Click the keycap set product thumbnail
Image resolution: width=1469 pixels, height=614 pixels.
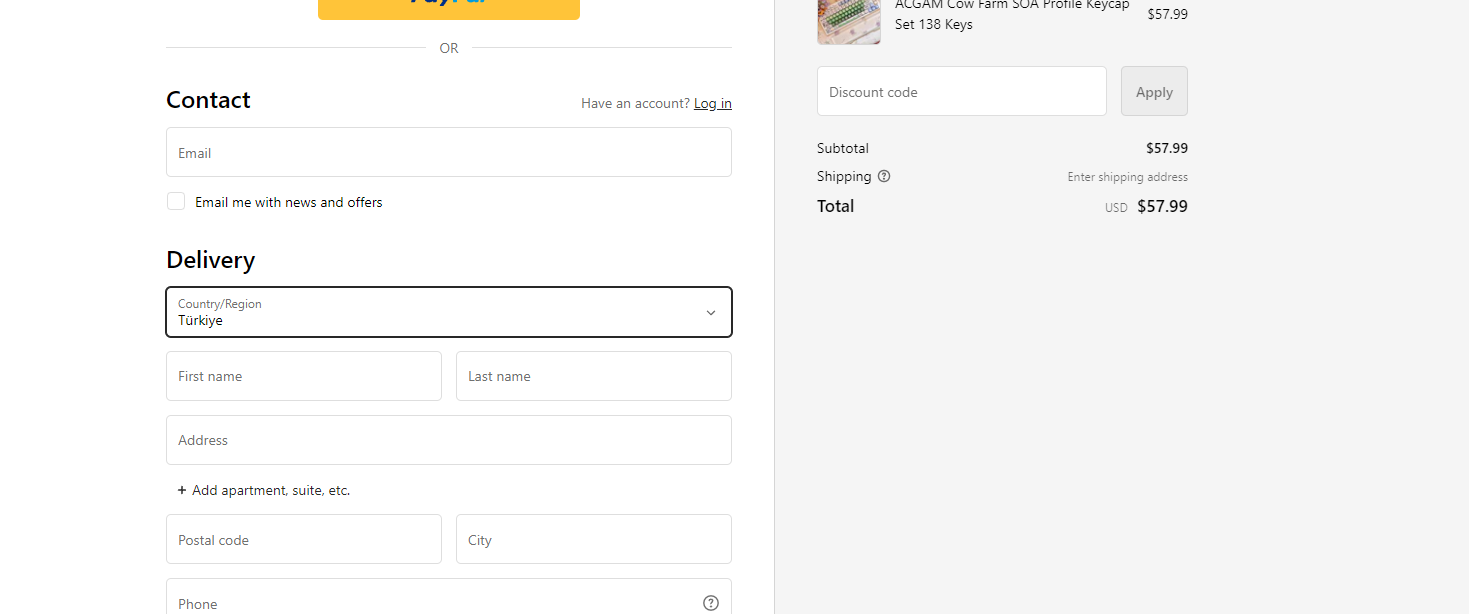tap(848, 20)
